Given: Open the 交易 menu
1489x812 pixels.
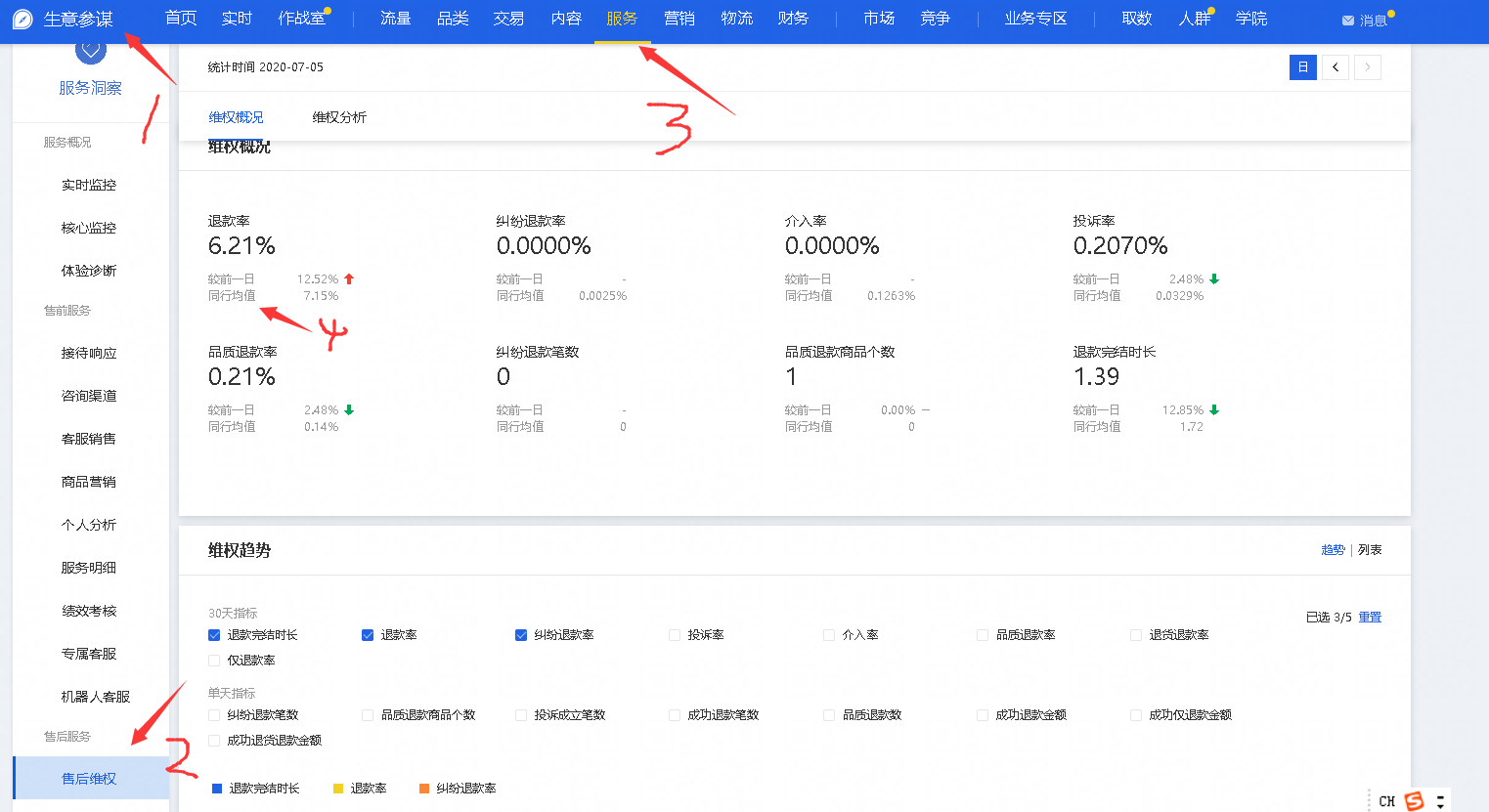Looking at the screenshot, I should pyautogui.click(x=508, y=19).
